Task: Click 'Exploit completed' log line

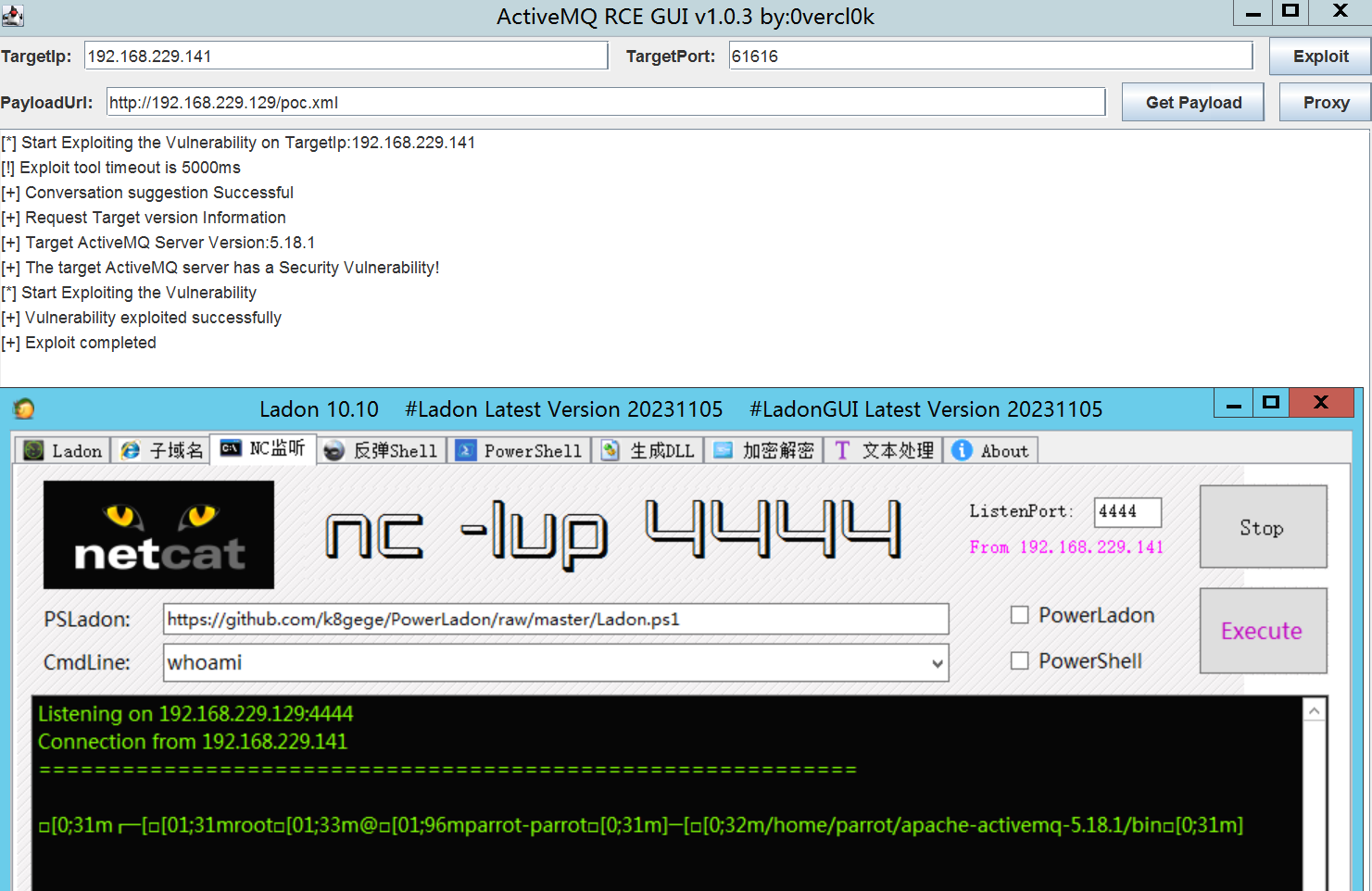Action: point(79,343)
